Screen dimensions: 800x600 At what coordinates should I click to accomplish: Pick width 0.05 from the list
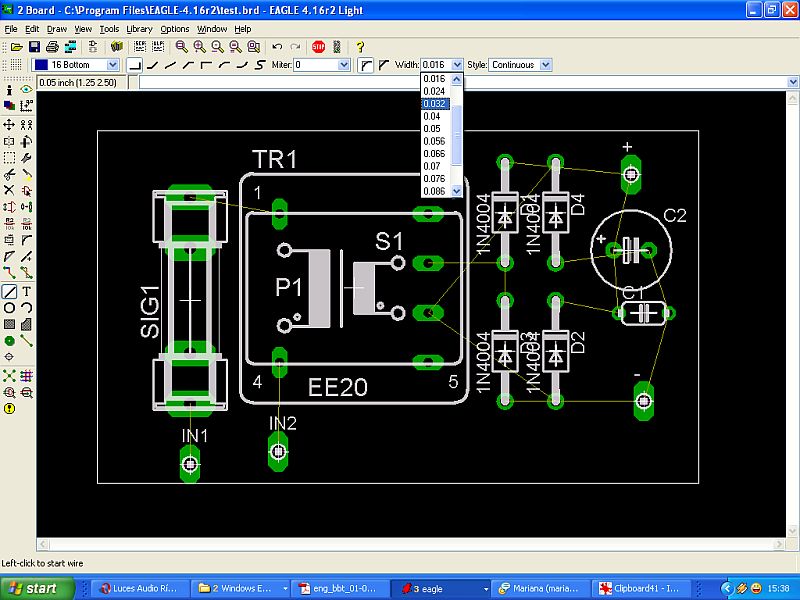(435, 129)
